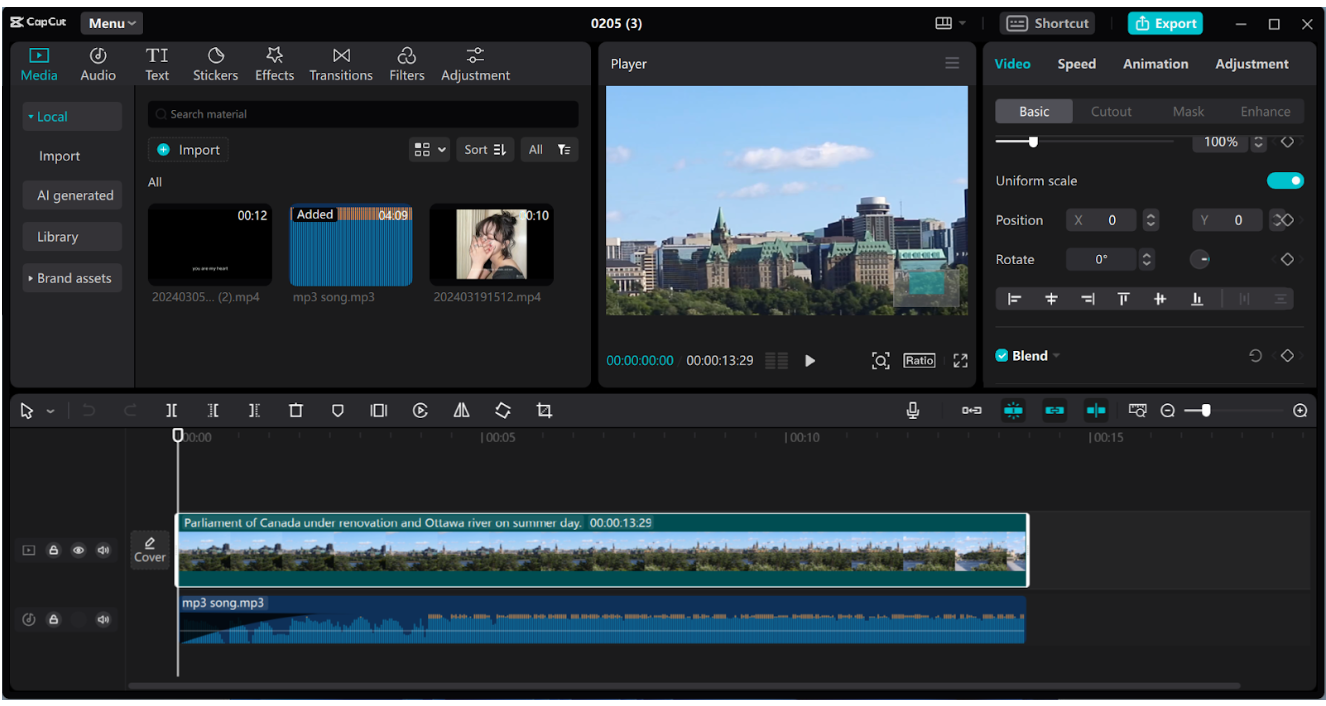
Task: Switch to the Animation tab
Action: pos(1155,64)
